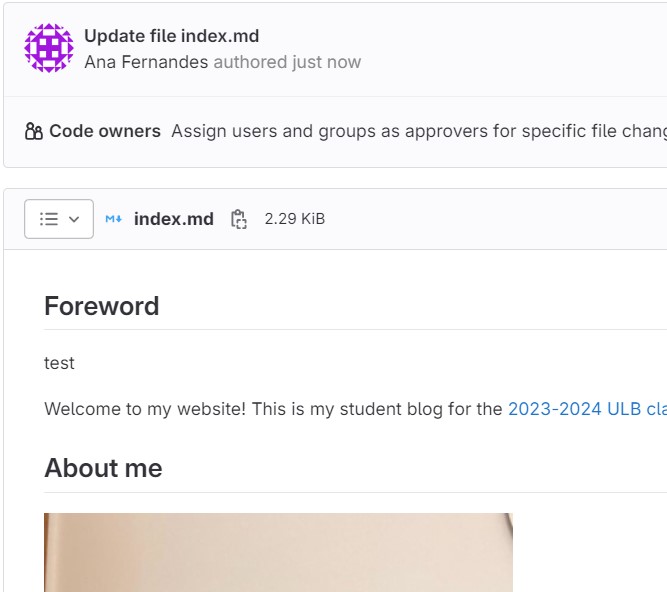Click the Code owners people icon
This screenshot has width=667, height=592.
click(x=34, y=131)
